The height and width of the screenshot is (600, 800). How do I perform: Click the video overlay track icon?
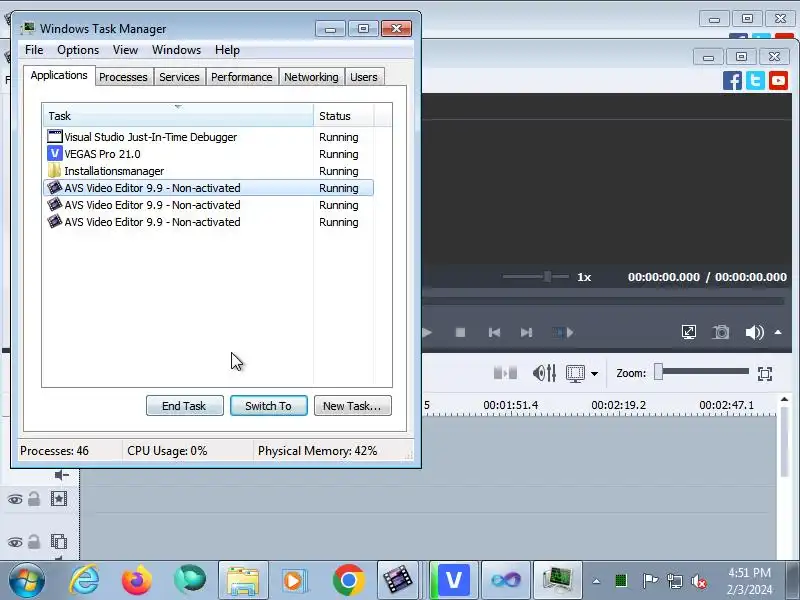pyautogui.click(x=59, y=541)
